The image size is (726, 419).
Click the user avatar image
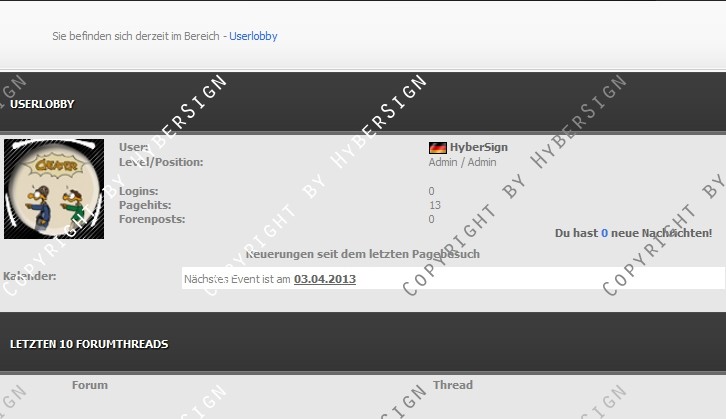tap(54, 189)
